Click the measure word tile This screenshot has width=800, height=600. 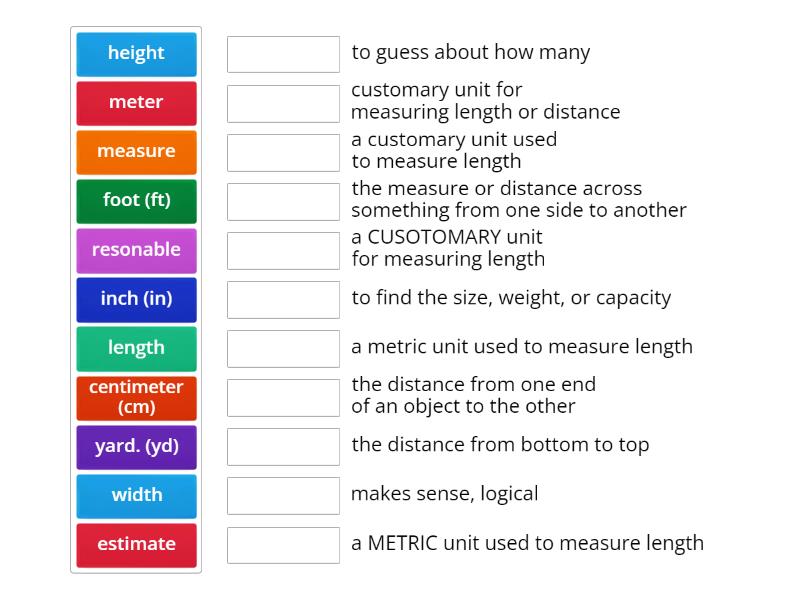coord(136,152)
